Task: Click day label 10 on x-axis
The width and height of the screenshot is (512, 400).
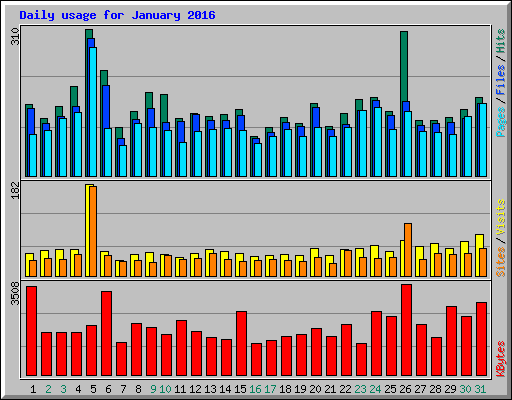Action: (x=165, y=389)
